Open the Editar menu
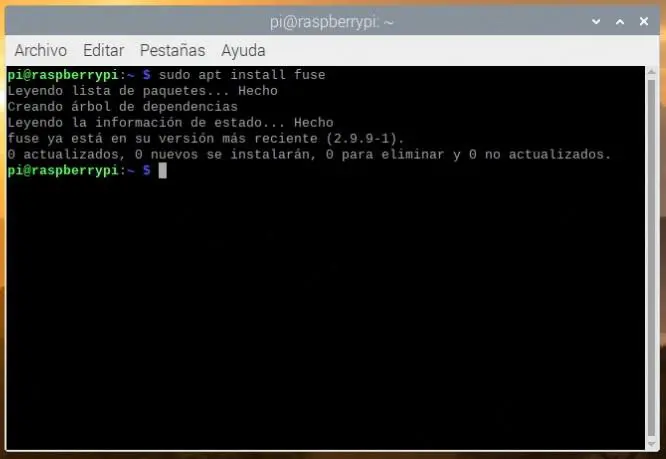666x459 pixels. (104, 51)
